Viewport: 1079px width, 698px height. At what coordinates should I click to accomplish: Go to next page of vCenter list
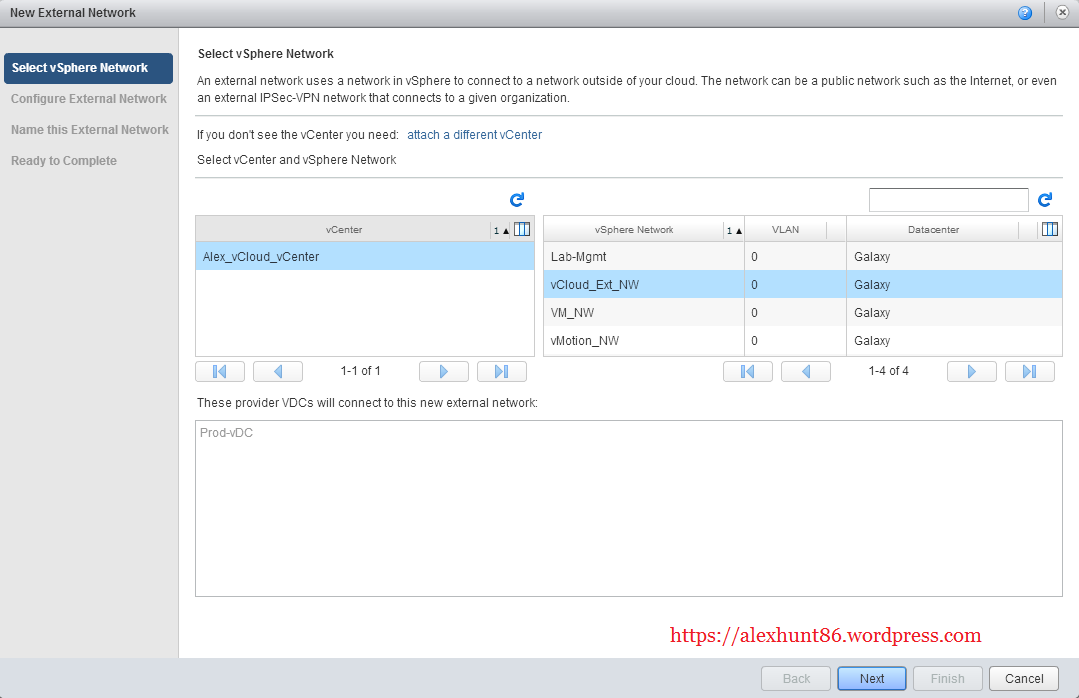(444, 371)
